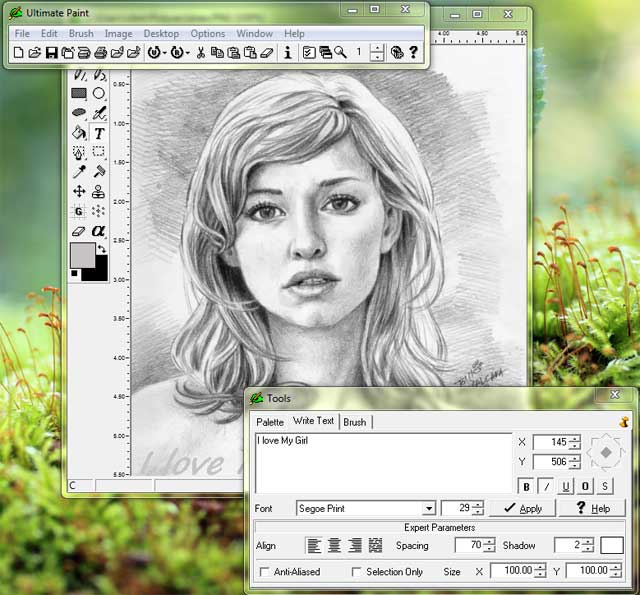Select the paint roller tool

(99, 172)
